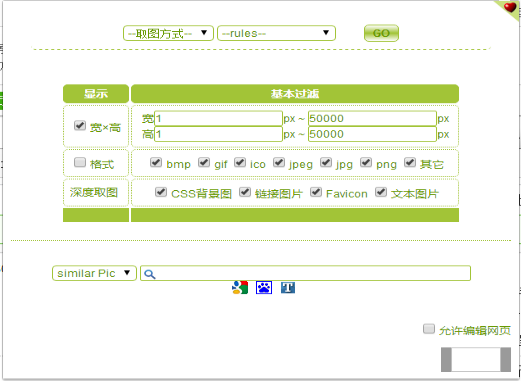The height and width of the screenshot is (381, 521).
Task: Choose the Baidu paw search icon
Action: point(264,287)
